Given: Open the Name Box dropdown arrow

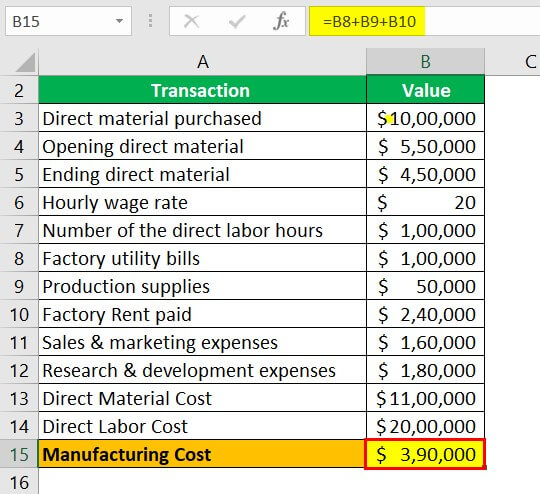Looking at the screenshot, I should [x=119, y=21].
